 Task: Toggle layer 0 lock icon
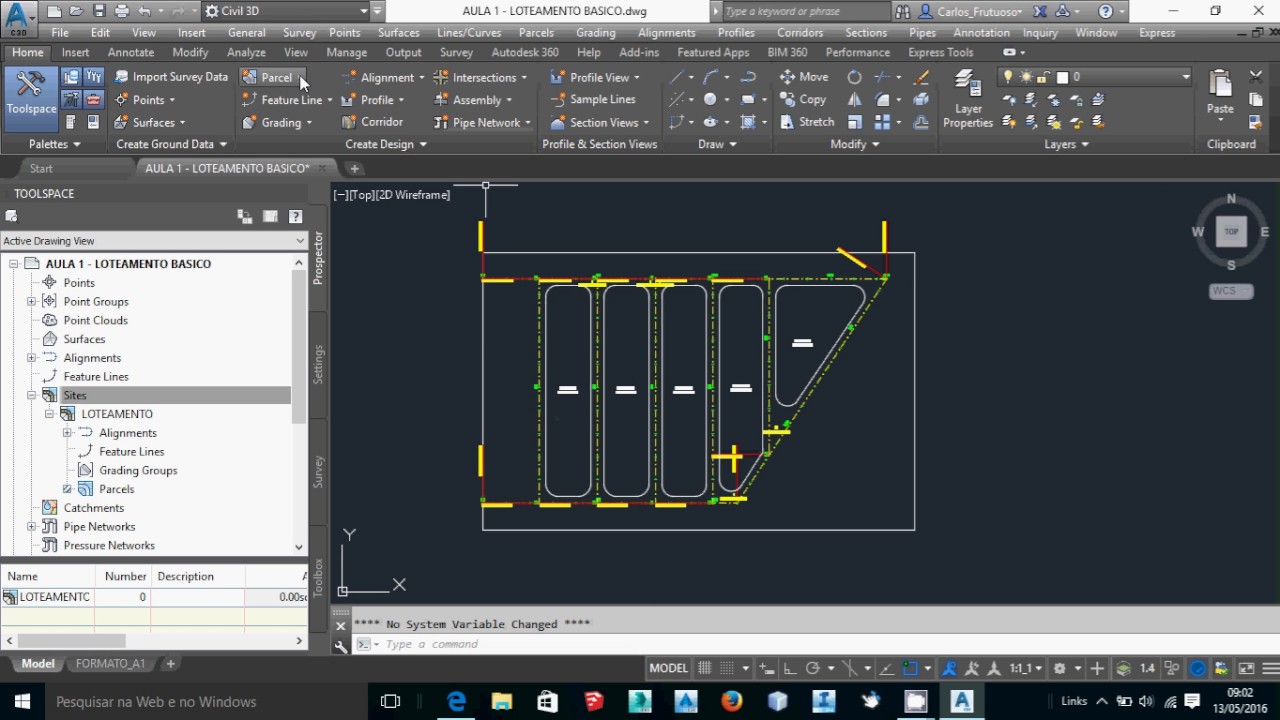point(1043,77)
